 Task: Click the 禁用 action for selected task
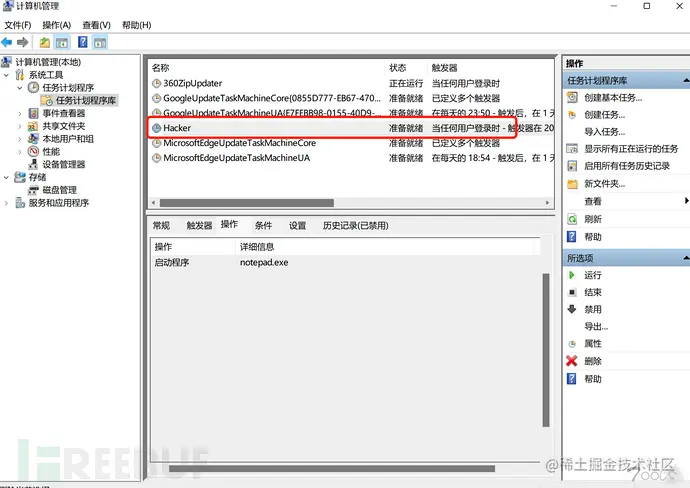pyautogui.click(x=592, y=309)
